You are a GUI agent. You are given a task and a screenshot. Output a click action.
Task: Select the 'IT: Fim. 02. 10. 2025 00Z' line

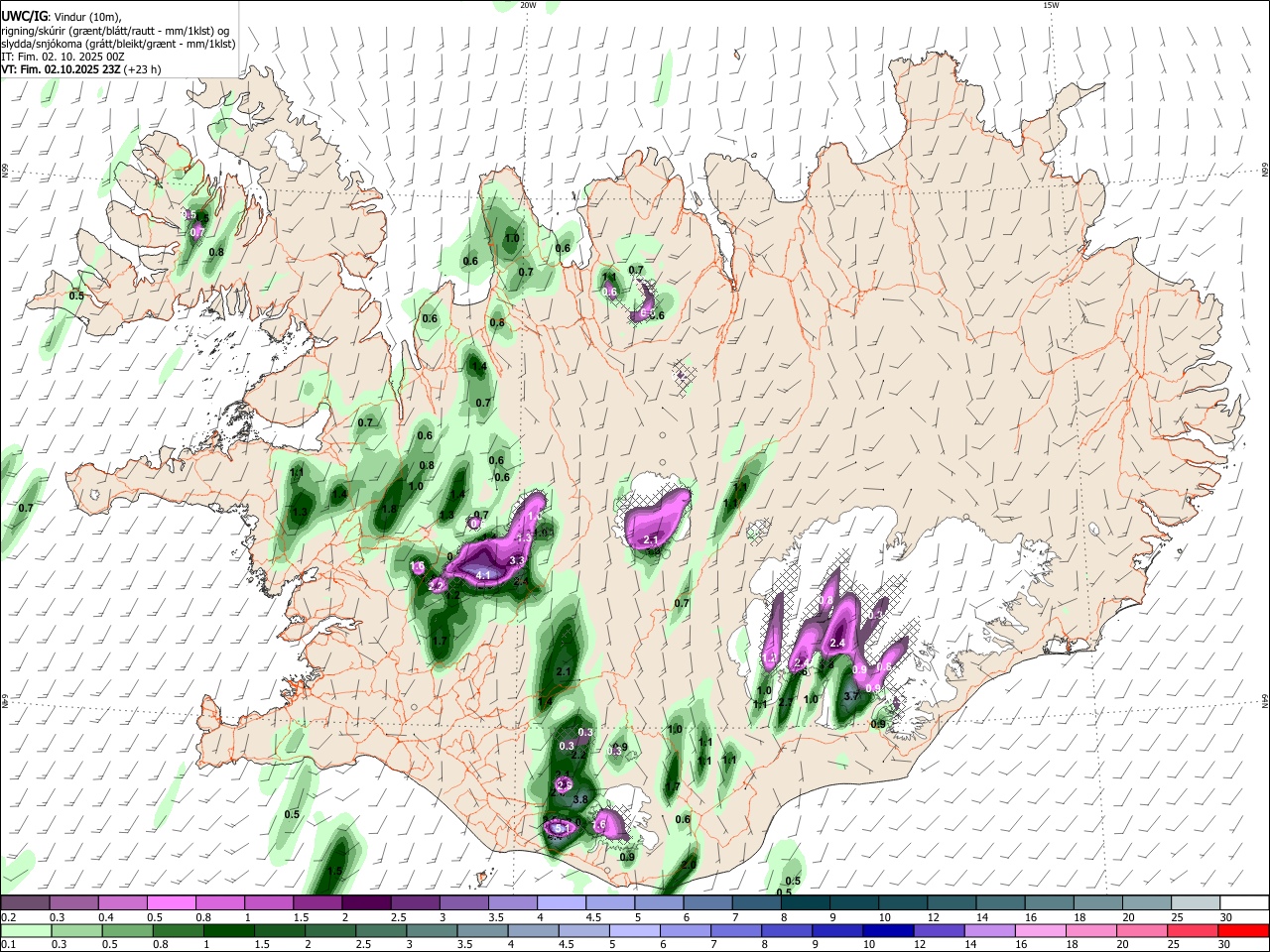[x=63, y=57]
